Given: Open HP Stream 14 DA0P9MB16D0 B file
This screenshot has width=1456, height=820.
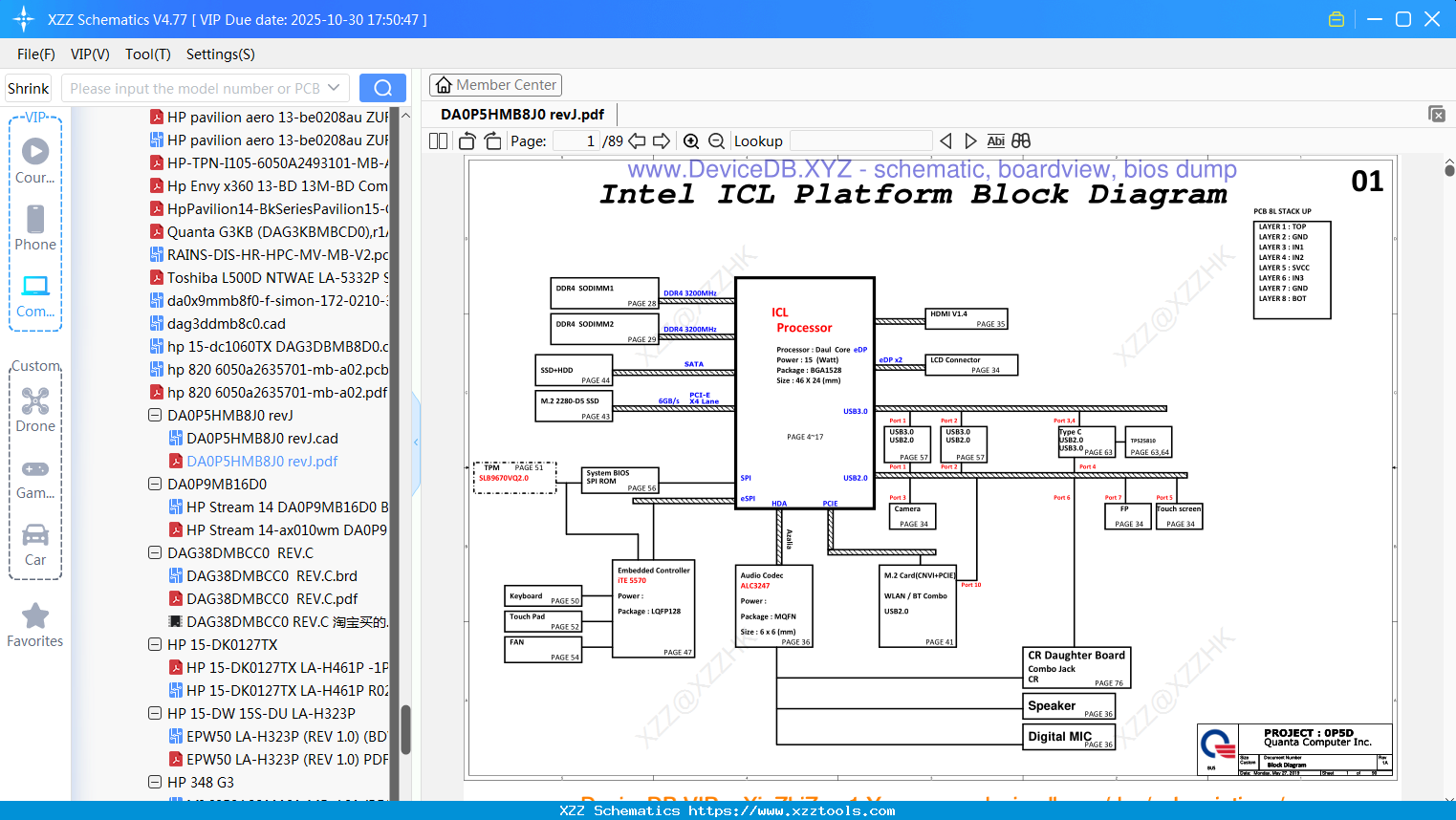Looking at the screenshot, I should coord(278,507).
